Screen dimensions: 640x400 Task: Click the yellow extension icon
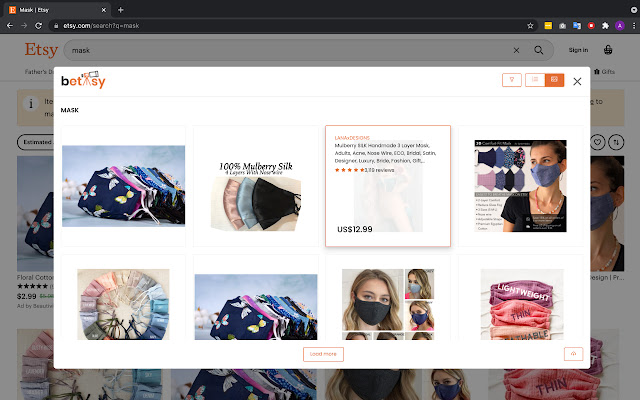coord(548,25)
